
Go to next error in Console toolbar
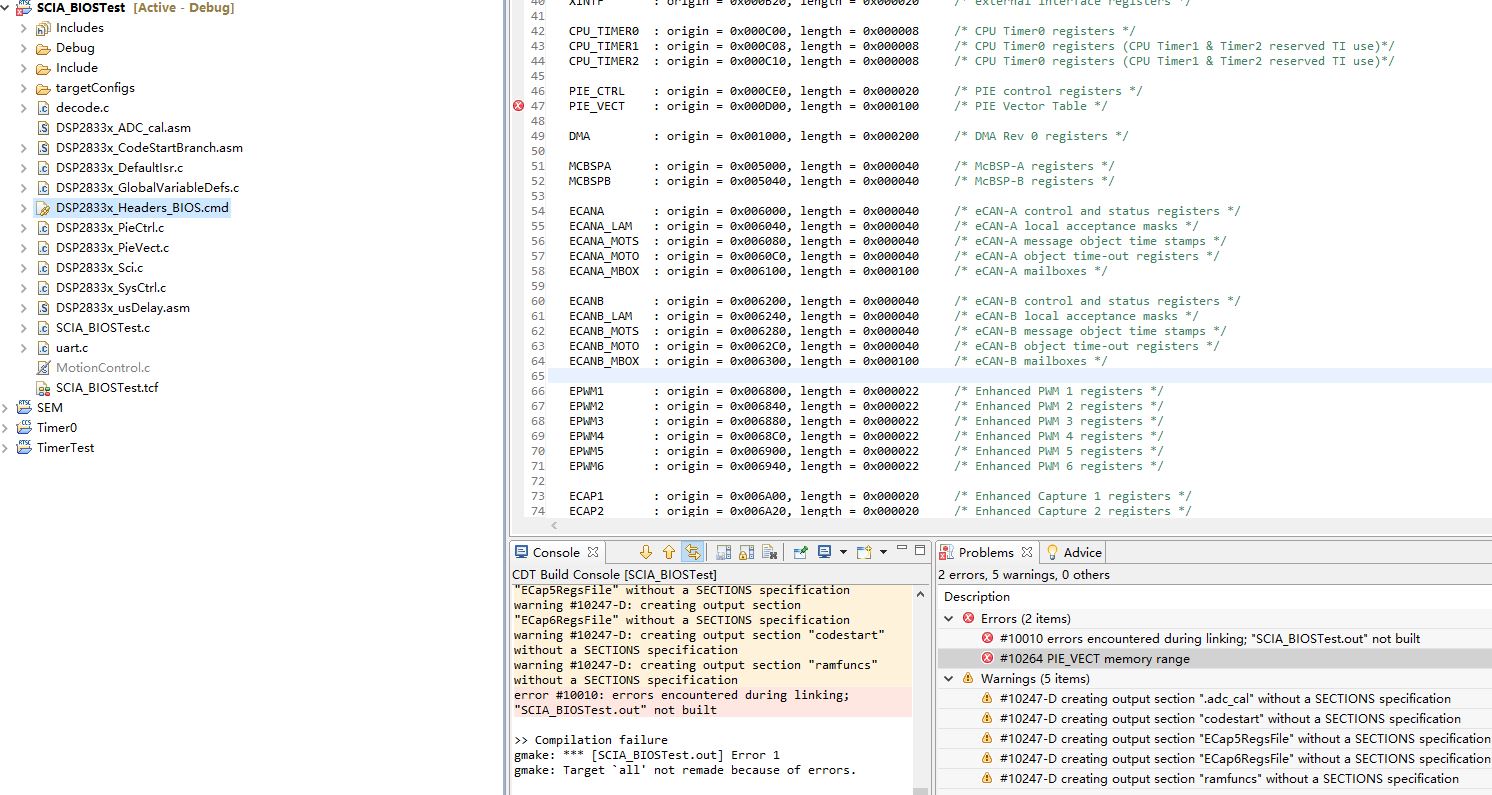tap(645, 552)
